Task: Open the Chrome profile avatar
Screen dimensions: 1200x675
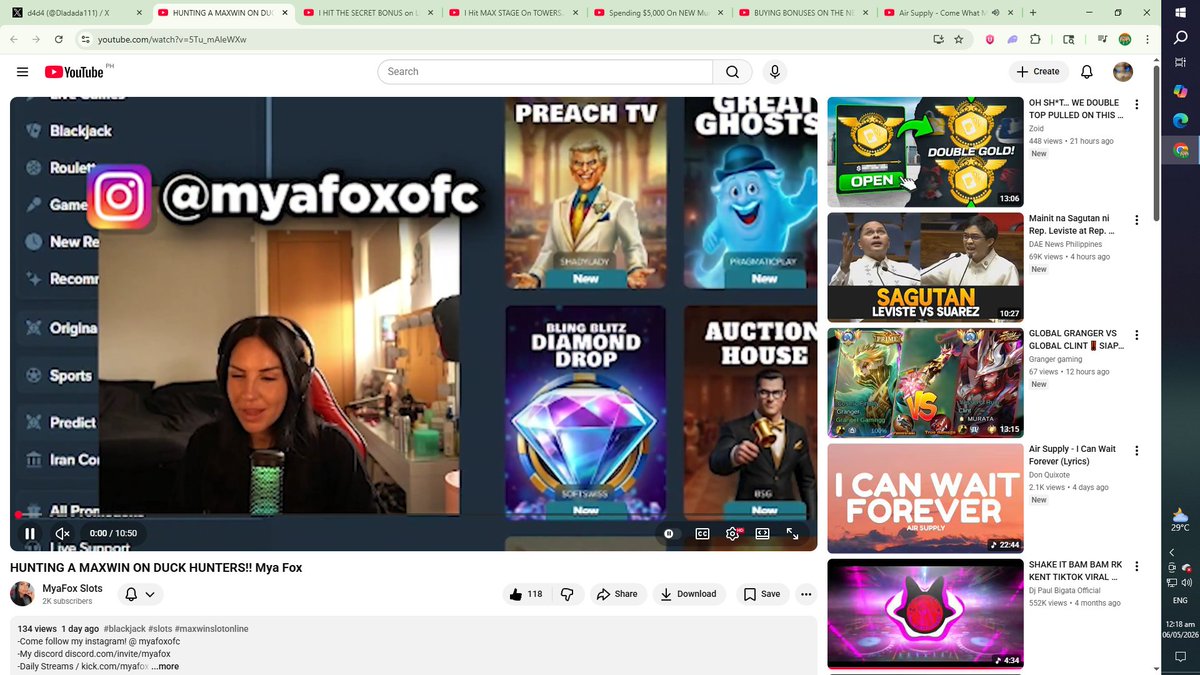Action: (x=1125, y=39)
